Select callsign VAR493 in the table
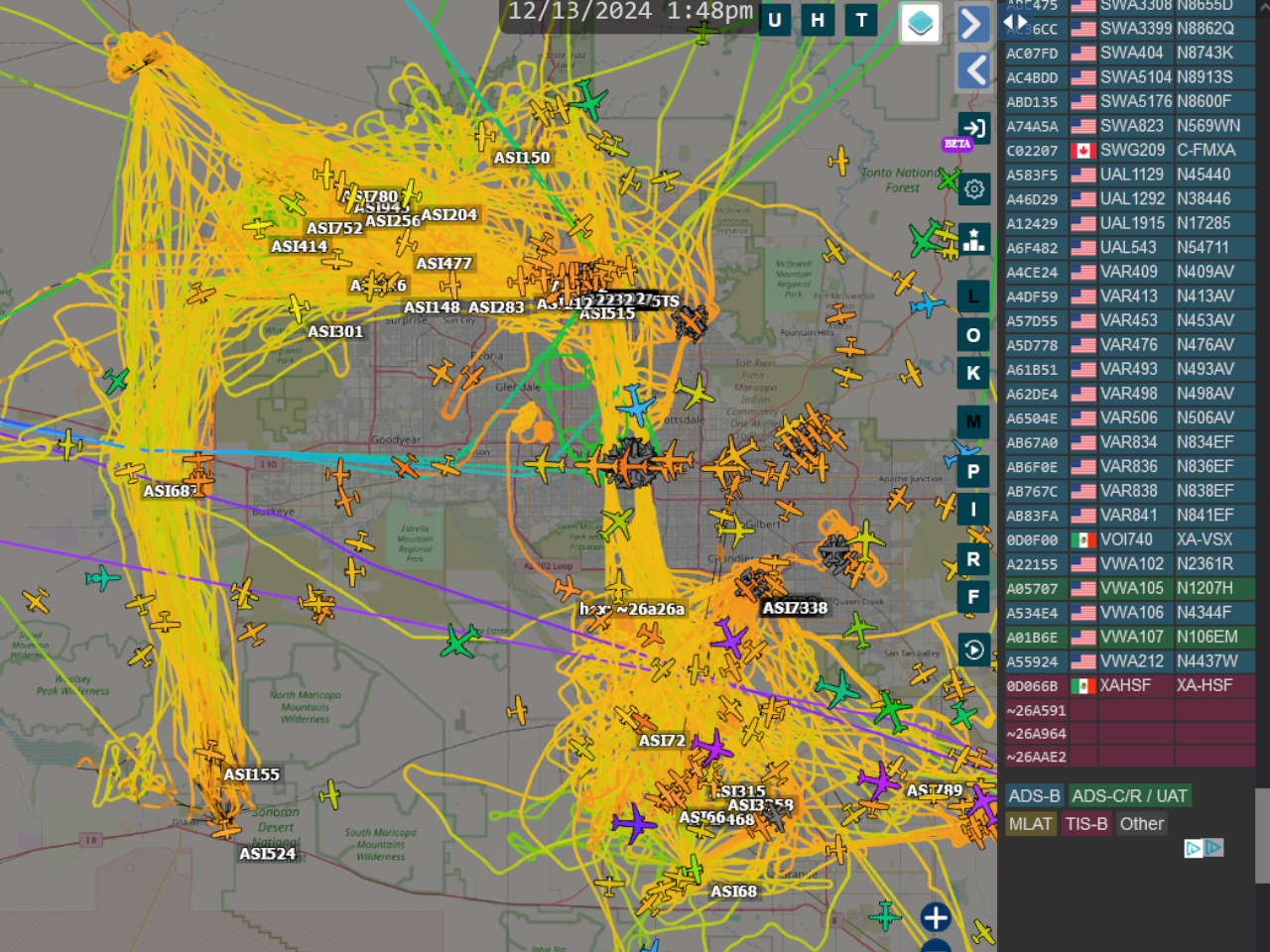The image size is (1270, 952). coord(1129,369)
